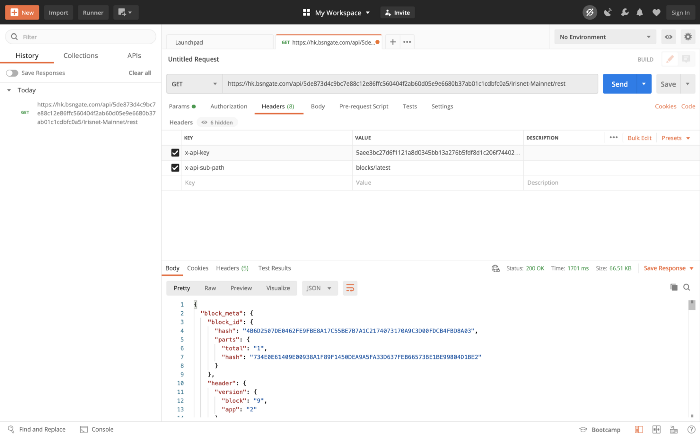Viewport: 700px width, 437px height.
Task: Click the wrench settings icon in header
Action: coord(625,12)
